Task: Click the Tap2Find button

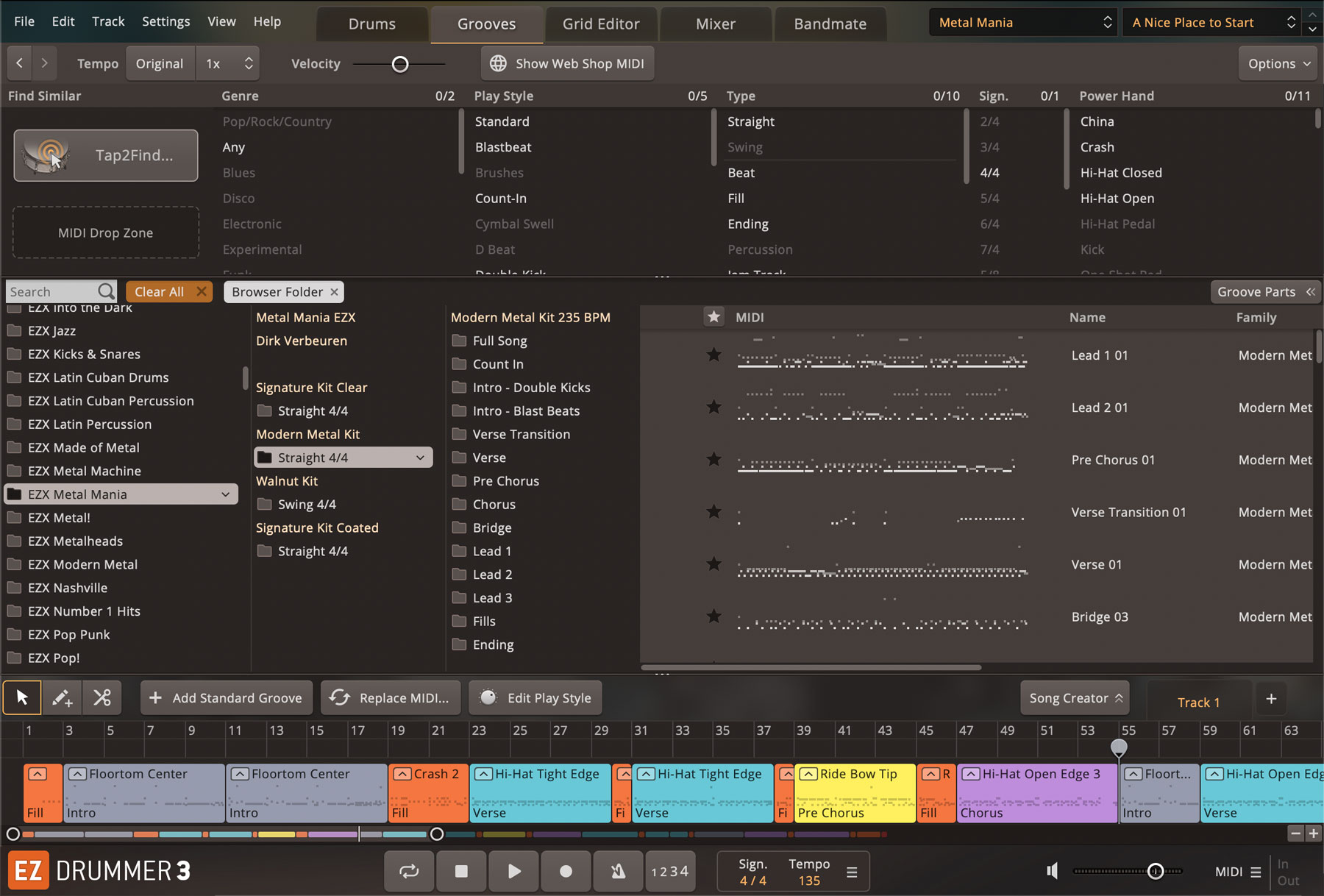Action: (106, 155)
